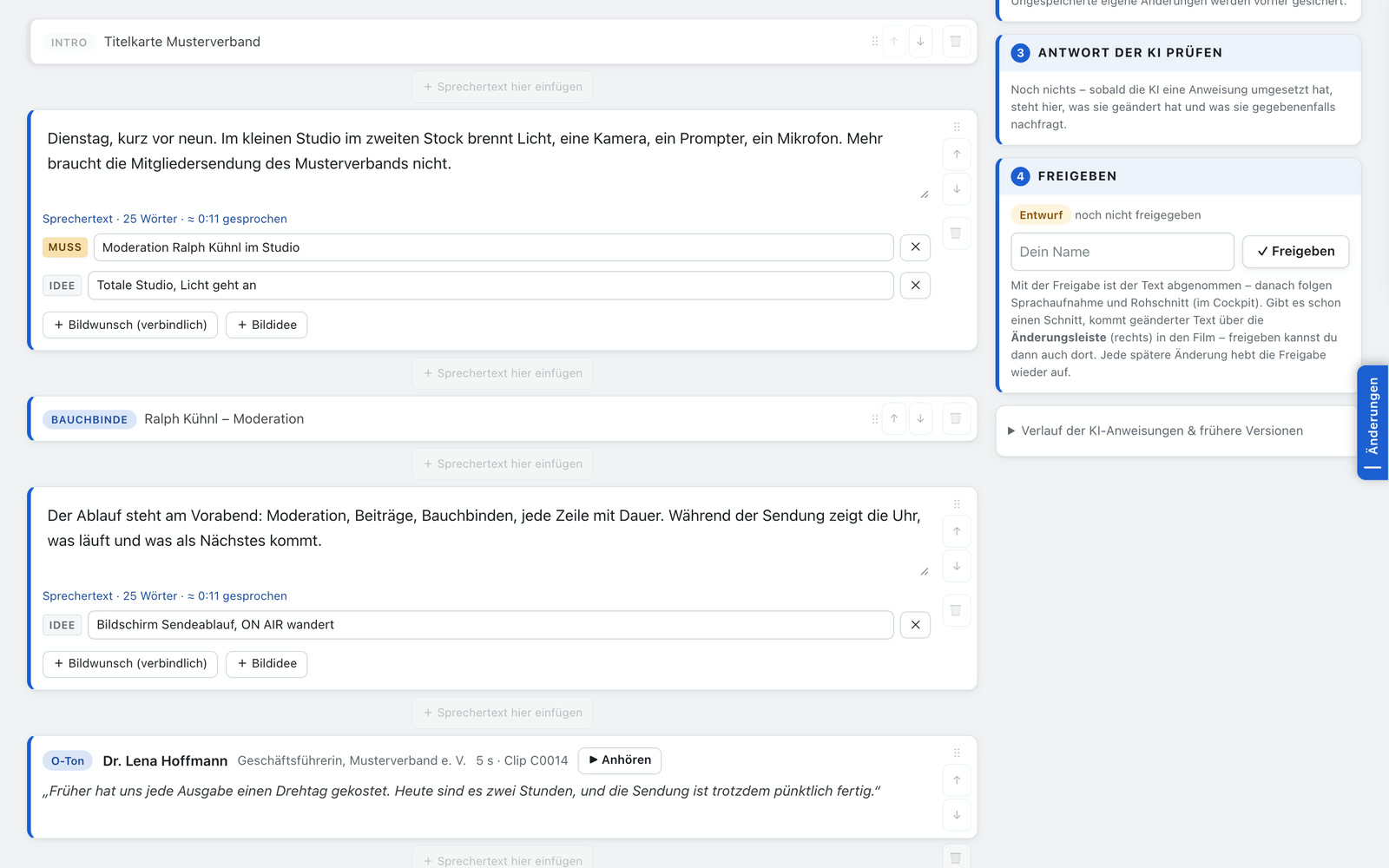Move the 'Der Ablauf steht am Vorabend' block up
Viewport: 1389px width, 868px height.
tap(957, 531)
